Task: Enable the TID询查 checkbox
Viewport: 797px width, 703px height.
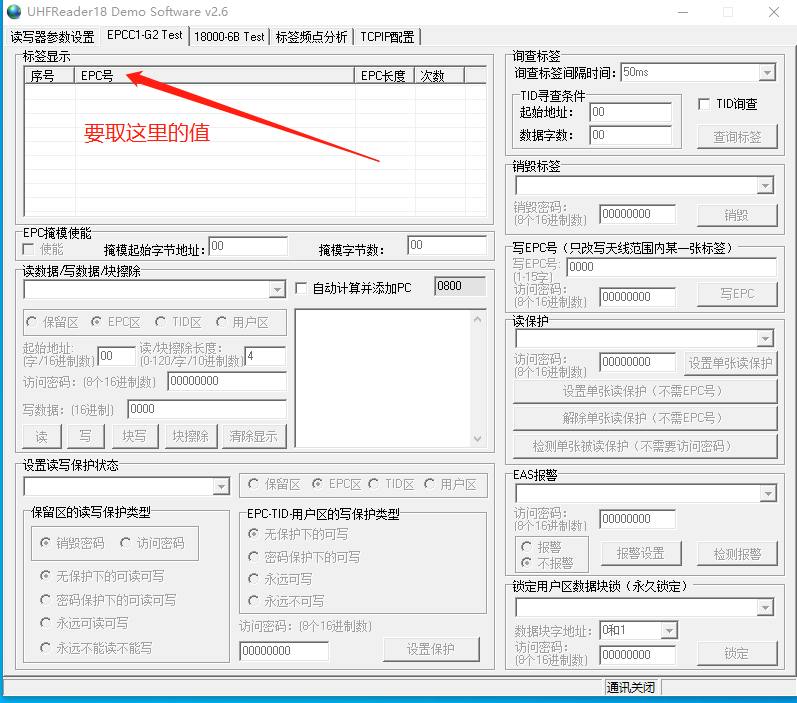Action: coord(704,104)
